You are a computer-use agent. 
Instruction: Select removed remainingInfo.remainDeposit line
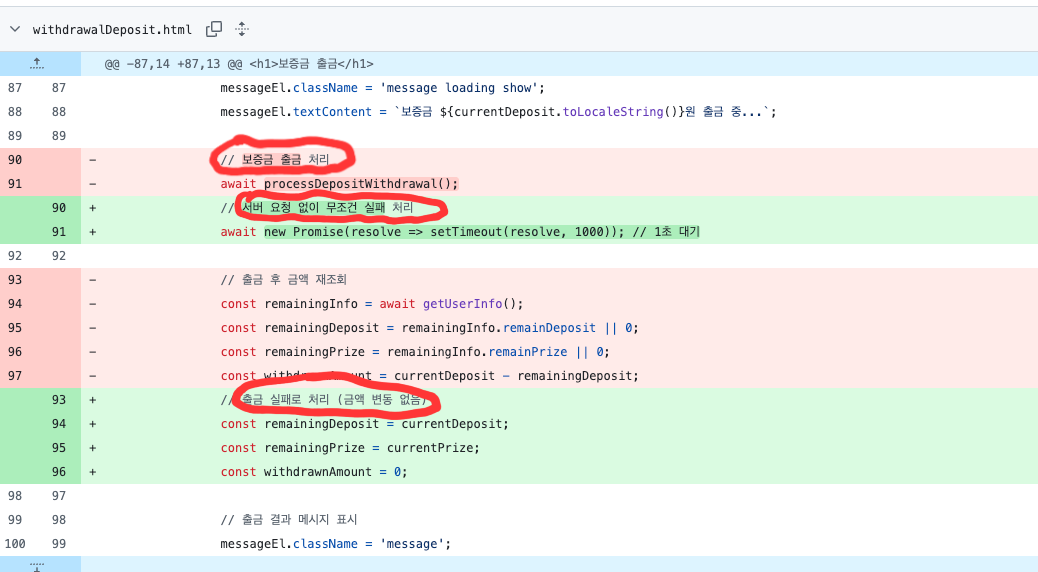click(430, 328)
